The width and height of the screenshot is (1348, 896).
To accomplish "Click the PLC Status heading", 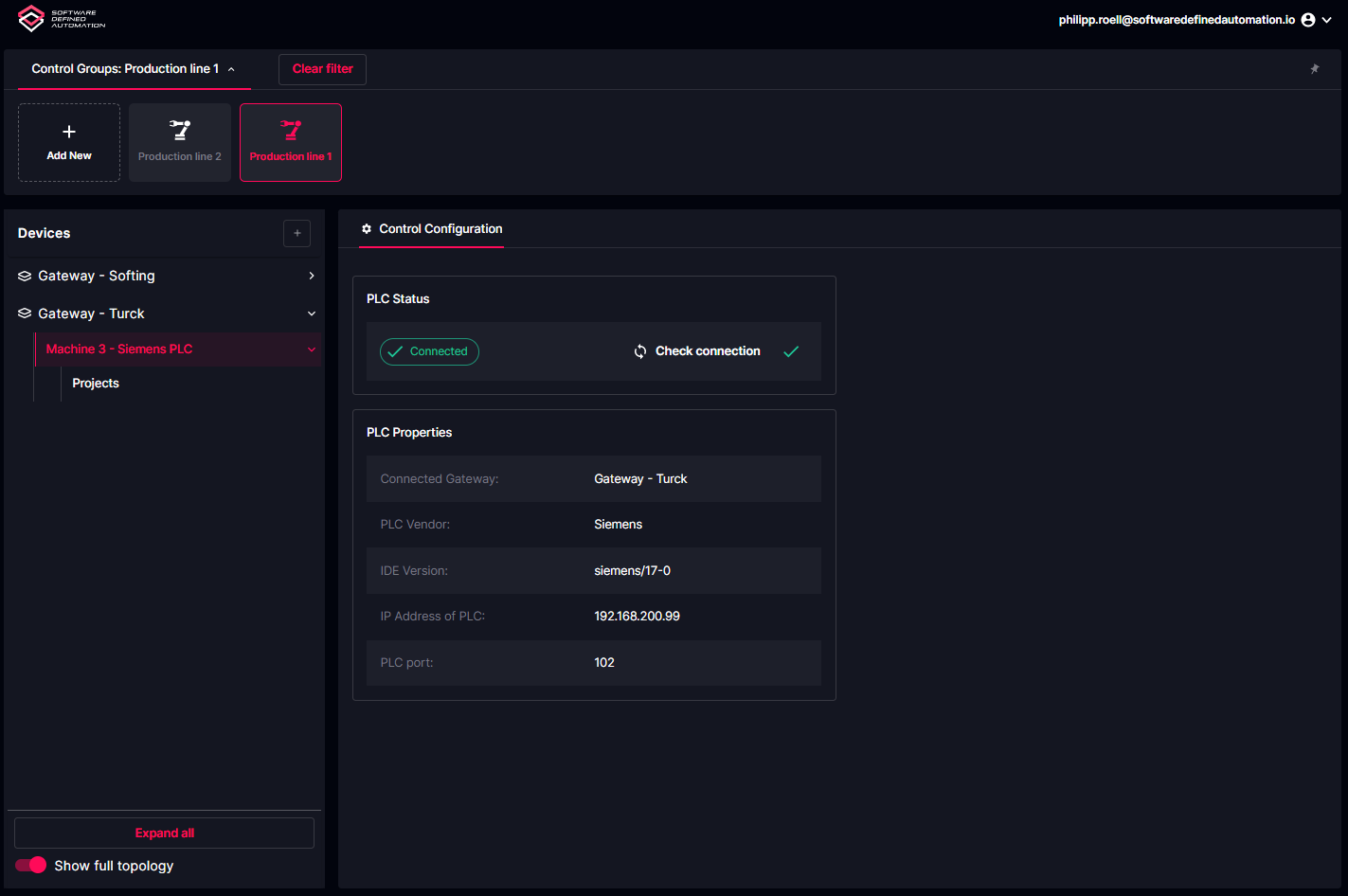I will [398, 299].
